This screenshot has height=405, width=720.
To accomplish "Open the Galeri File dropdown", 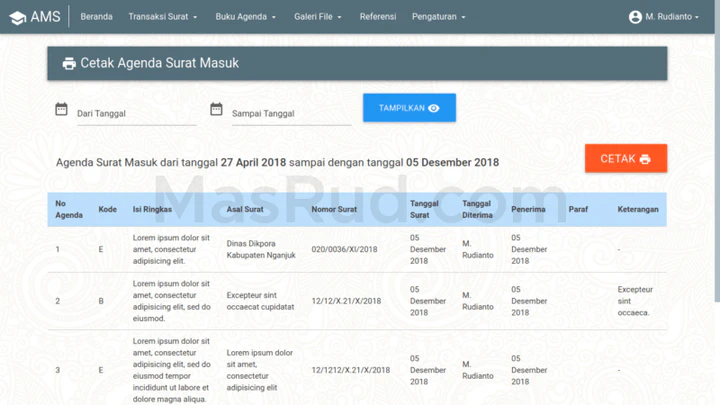I will (318, 17).
